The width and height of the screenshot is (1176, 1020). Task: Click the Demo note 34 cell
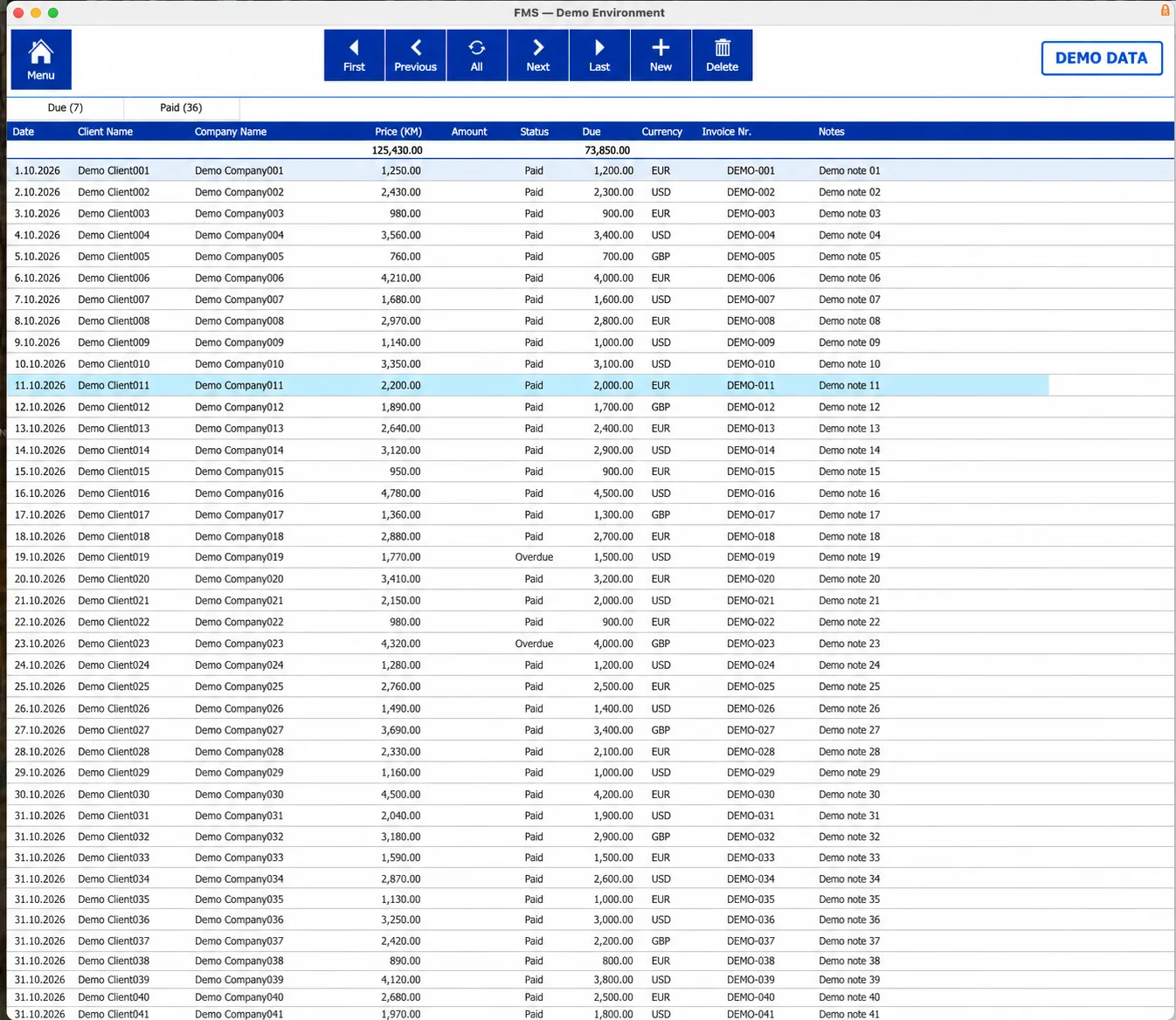[849, 879]
